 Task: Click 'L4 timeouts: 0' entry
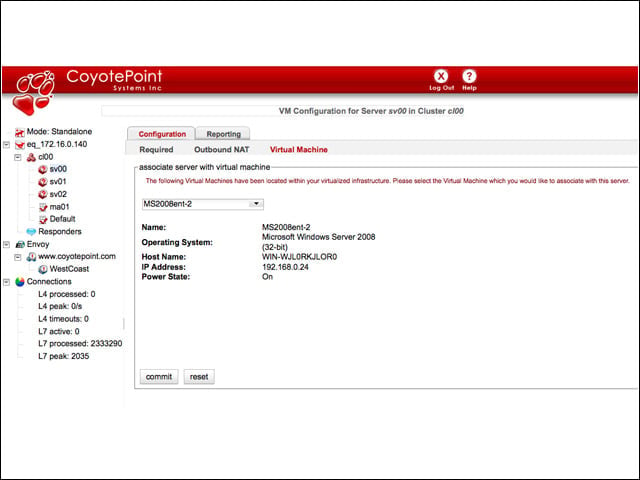[63, 319]
